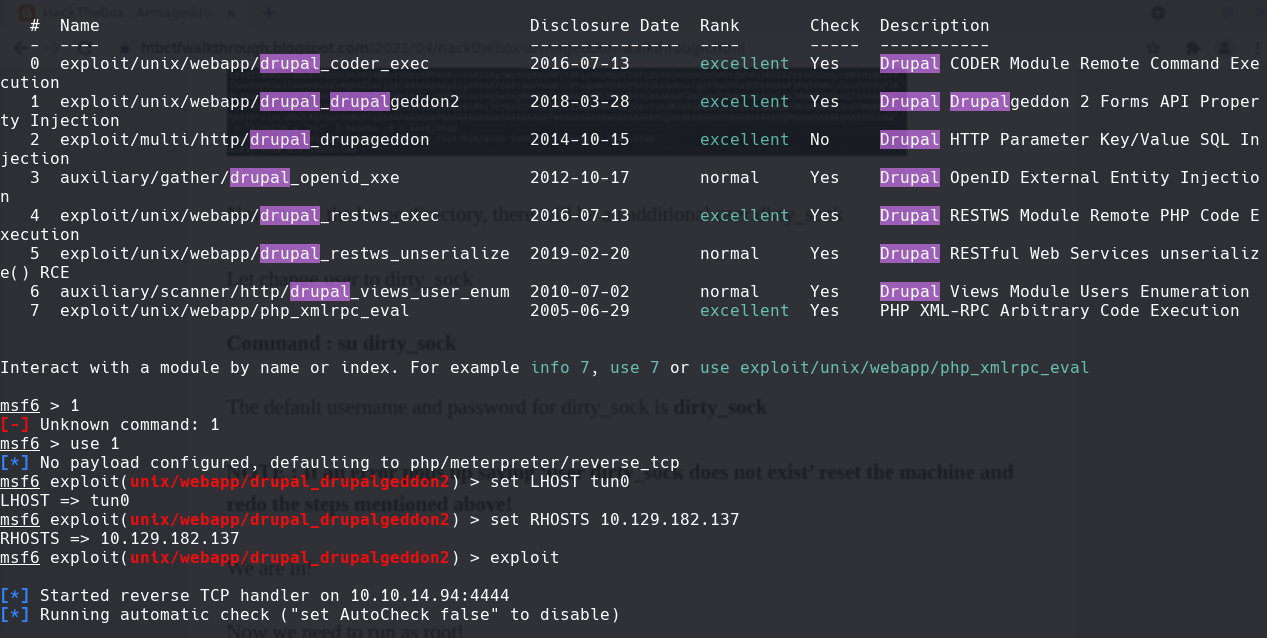Click disclosure date 2018-03-28

point(580,102)
